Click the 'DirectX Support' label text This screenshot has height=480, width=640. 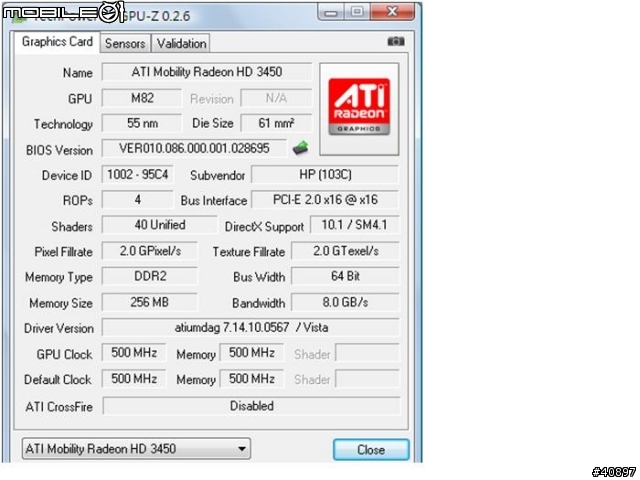coord(264,227)
